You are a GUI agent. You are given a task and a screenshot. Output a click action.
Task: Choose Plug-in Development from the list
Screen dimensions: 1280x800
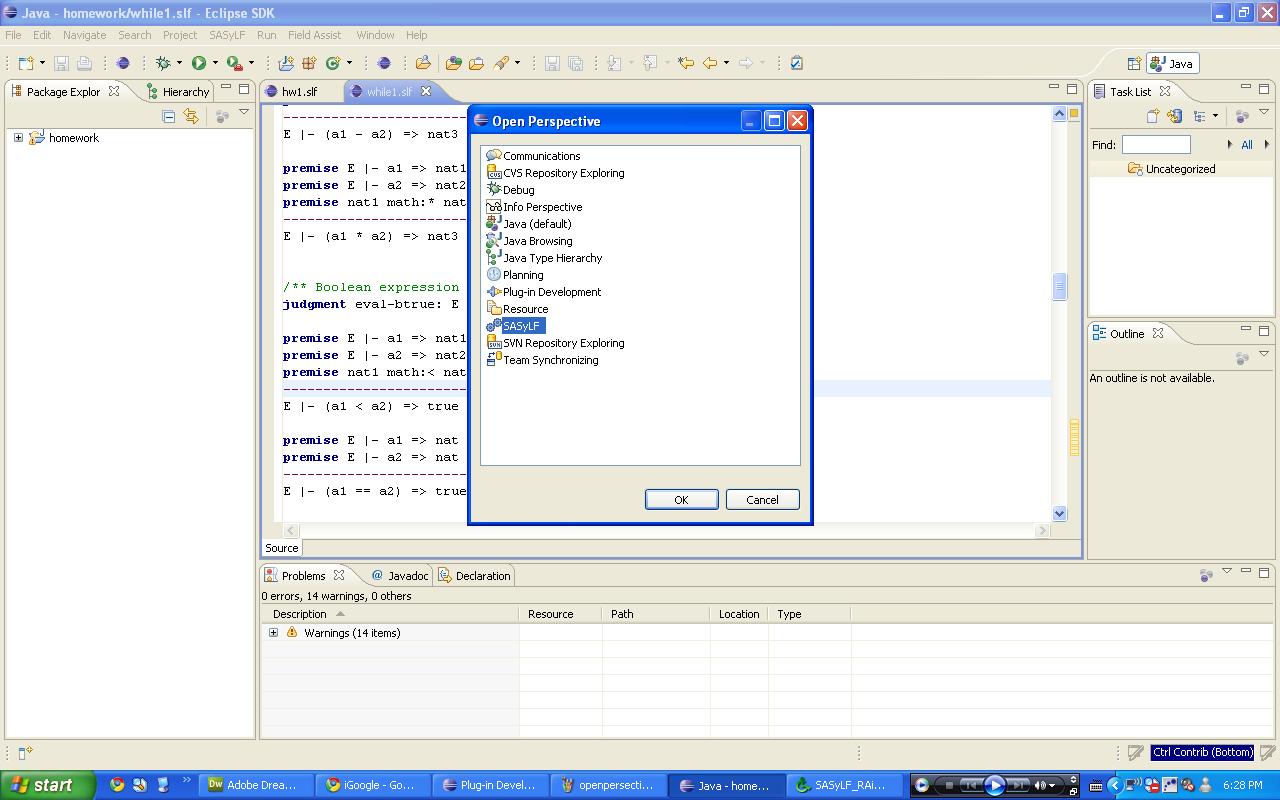[x=551, y=292]
